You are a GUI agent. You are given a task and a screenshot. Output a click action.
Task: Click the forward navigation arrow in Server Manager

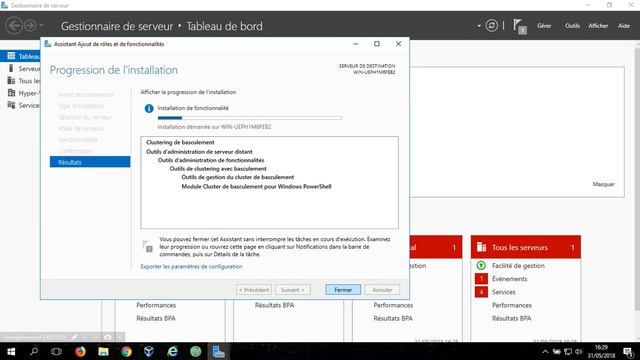pyautogui.click(x=30, y=26)
